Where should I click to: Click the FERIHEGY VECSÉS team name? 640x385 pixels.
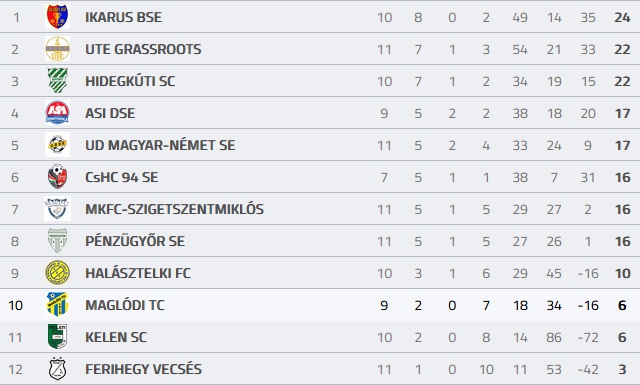(143, 369)
